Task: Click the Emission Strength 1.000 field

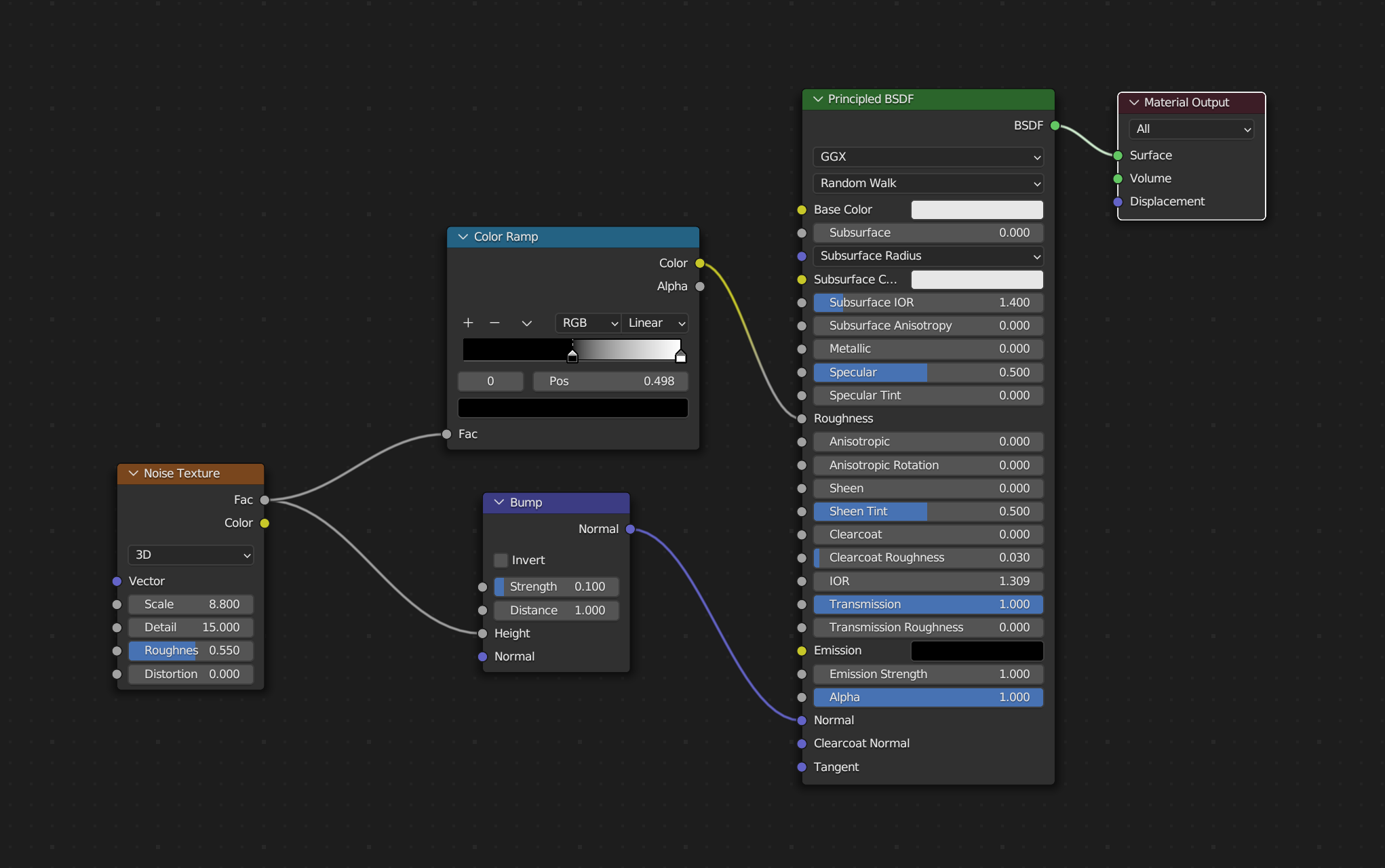Action: click(x=928, y=675)
